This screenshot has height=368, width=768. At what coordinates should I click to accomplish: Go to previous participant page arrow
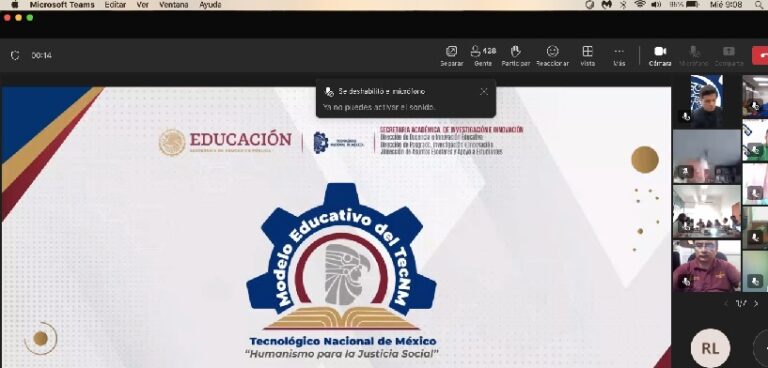[726, 304]
